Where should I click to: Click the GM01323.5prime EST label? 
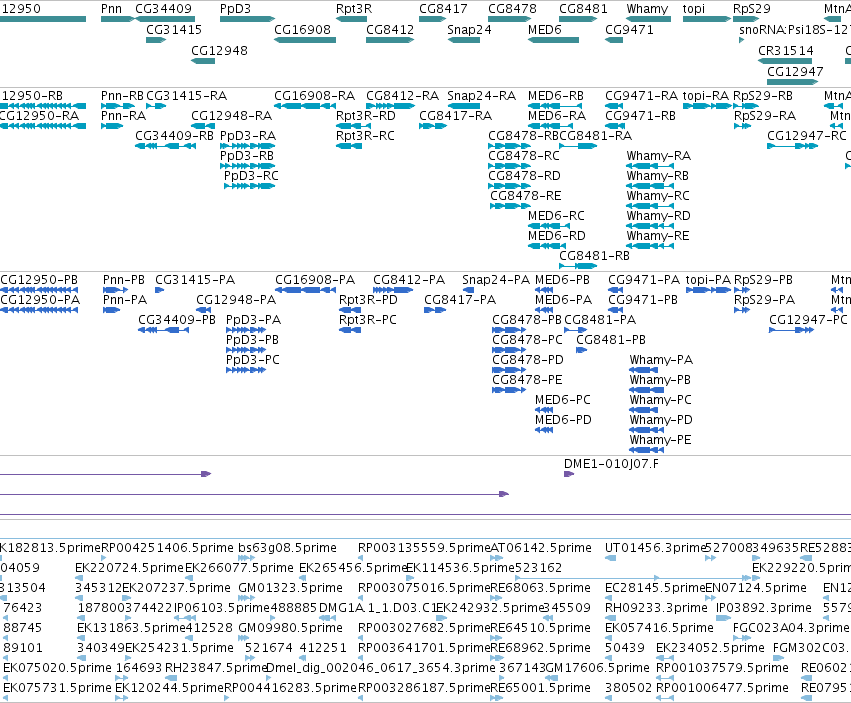click(x=290, y=588)
